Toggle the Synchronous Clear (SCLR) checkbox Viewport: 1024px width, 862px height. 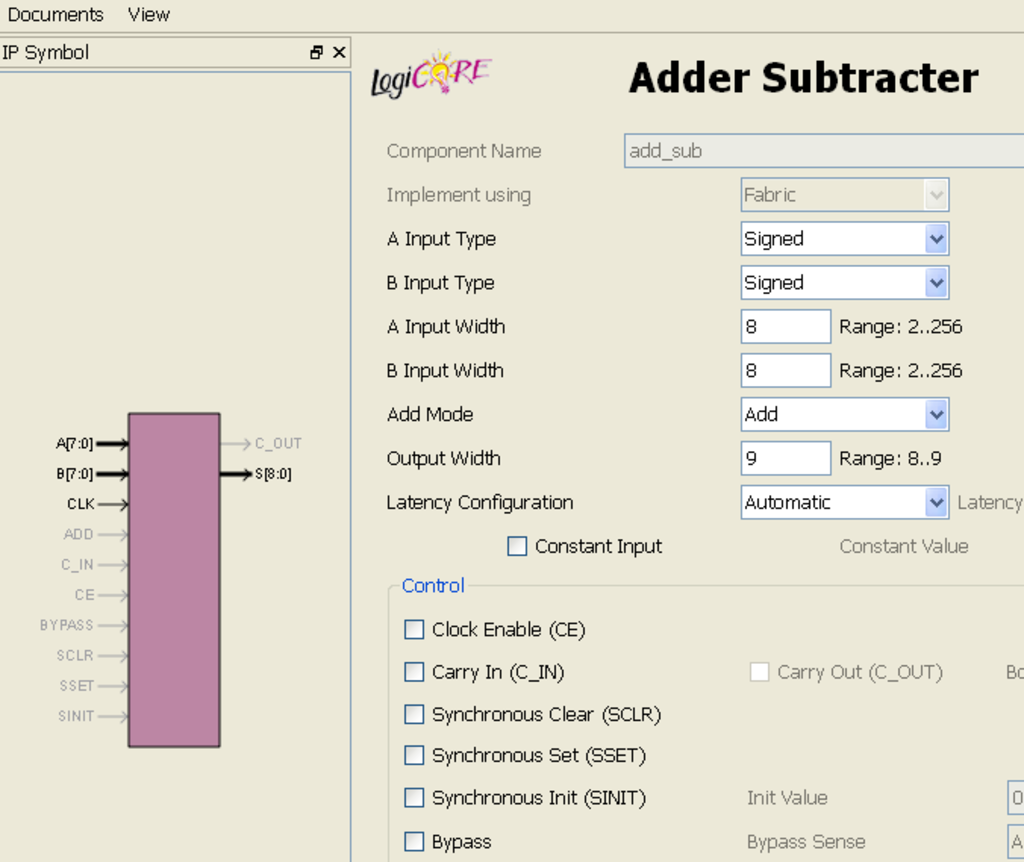pyautogui.click(x=414, y=714)
